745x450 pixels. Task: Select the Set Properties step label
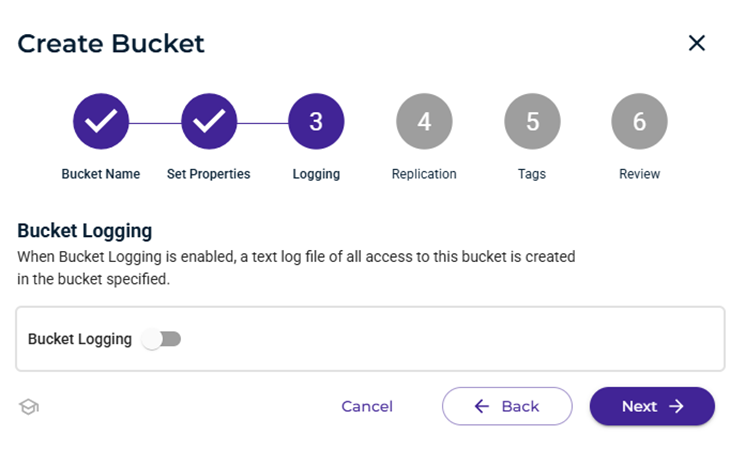(208, 174)
